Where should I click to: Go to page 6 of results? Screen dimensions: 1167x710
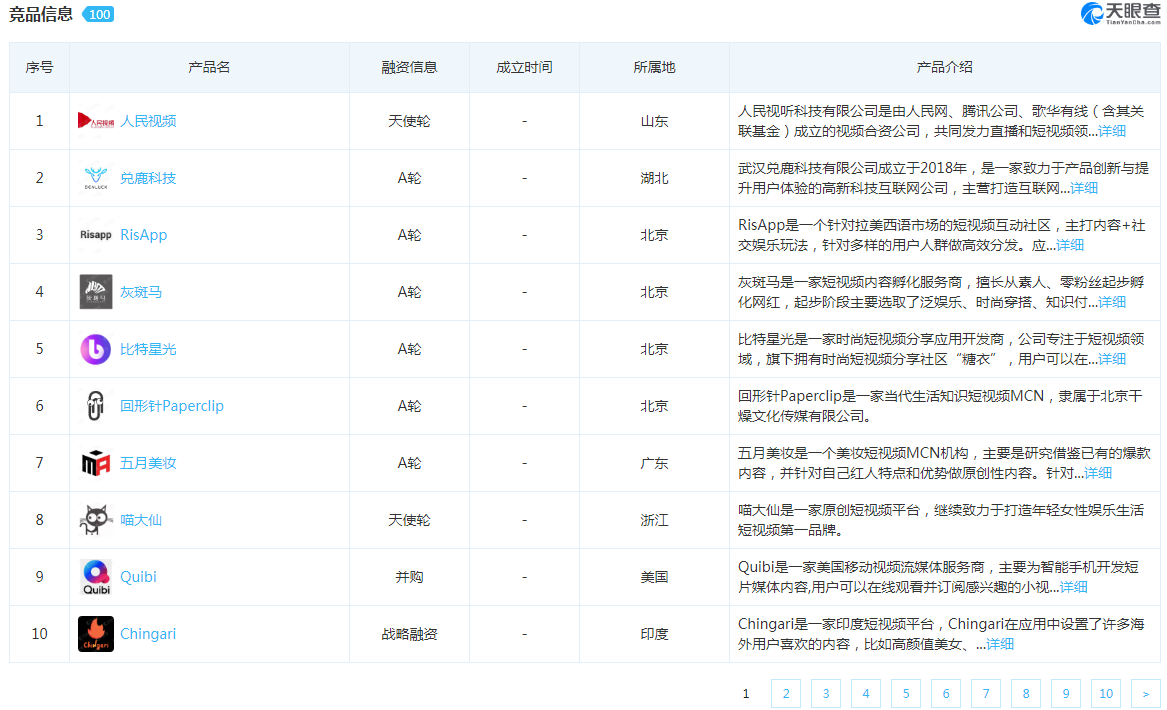pos(946,694)
